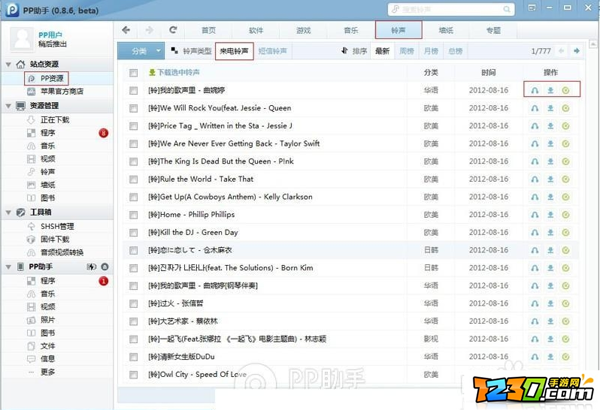Click green circle icon for We Are Never Ever Getting Back
The height and width of the screenshot is (410, 600).
click(566, 144)
